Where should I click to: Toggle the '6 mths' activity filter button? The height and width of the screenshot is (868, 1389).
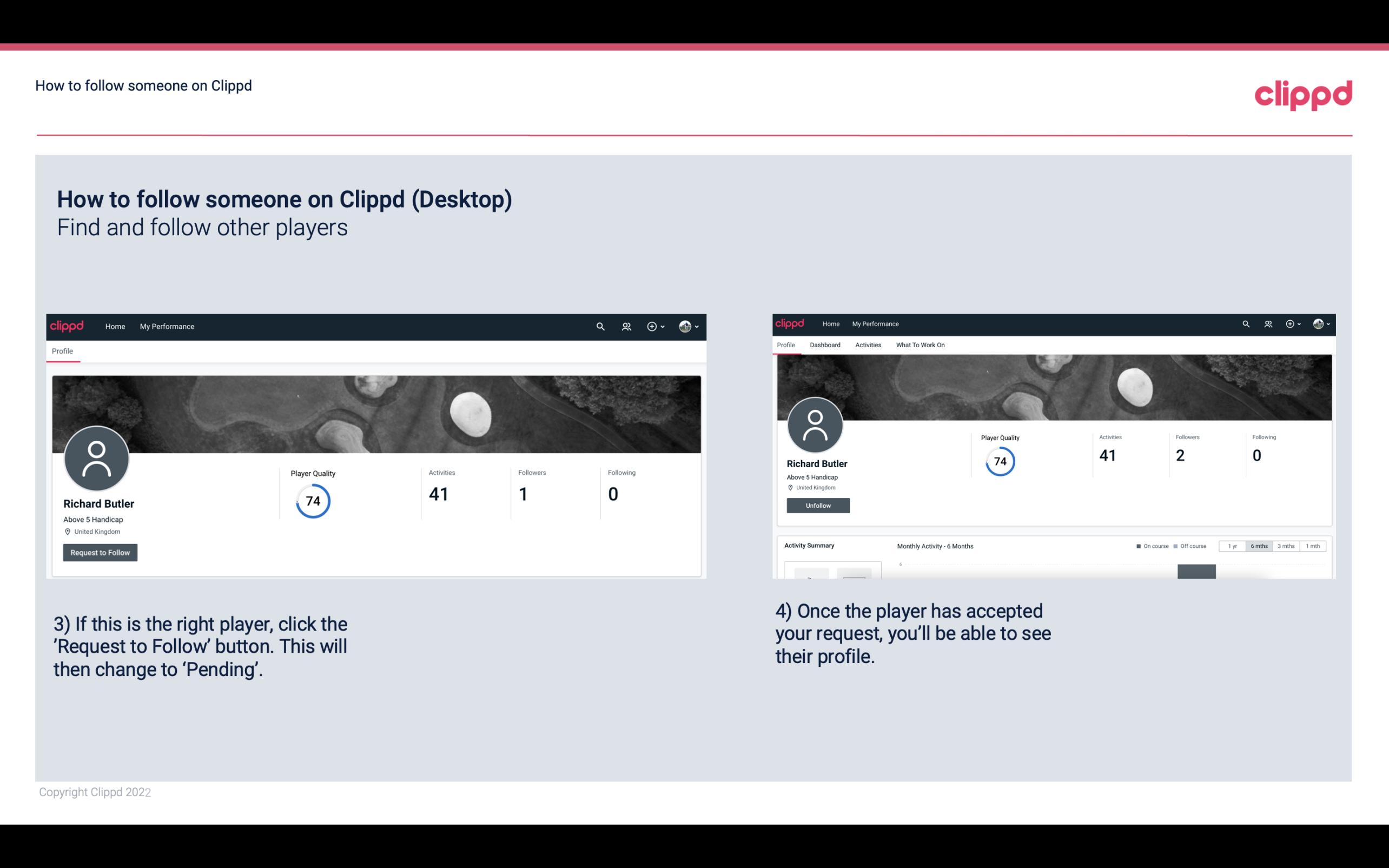point(1259,545)
